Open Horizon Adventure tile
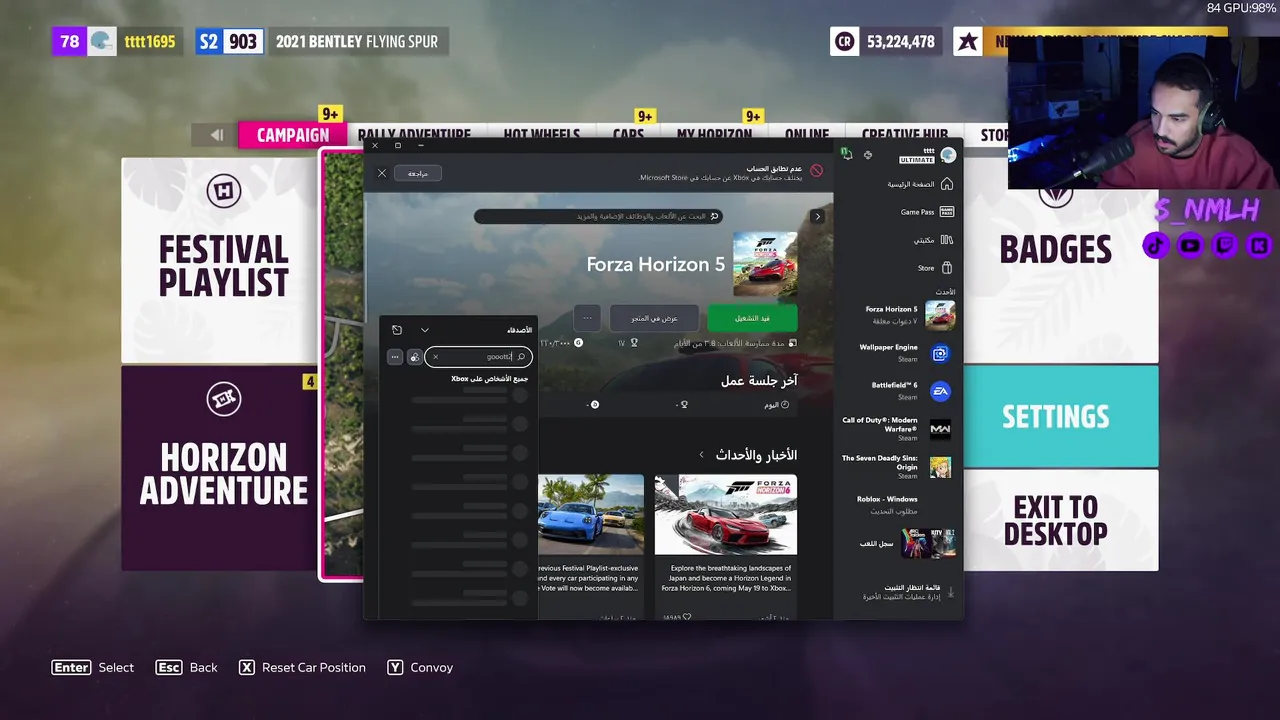The height and width of the screenshot is (720, 1280). (x=220, y=468)
